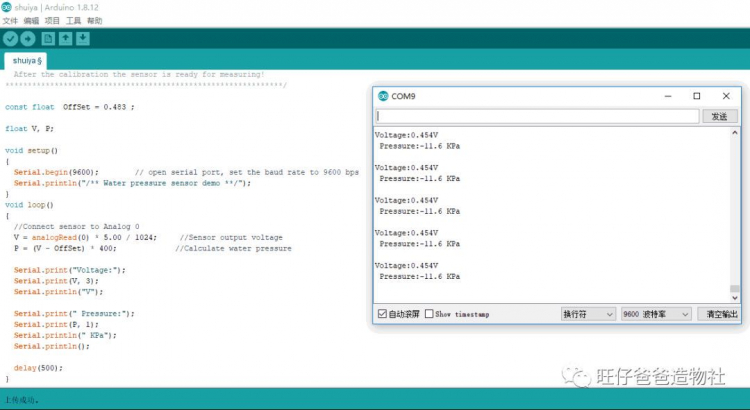The height and width of the screenshot is (410, 750).
Task: Click the 'Serial.print(V, 3);' line
Action: 56,281
